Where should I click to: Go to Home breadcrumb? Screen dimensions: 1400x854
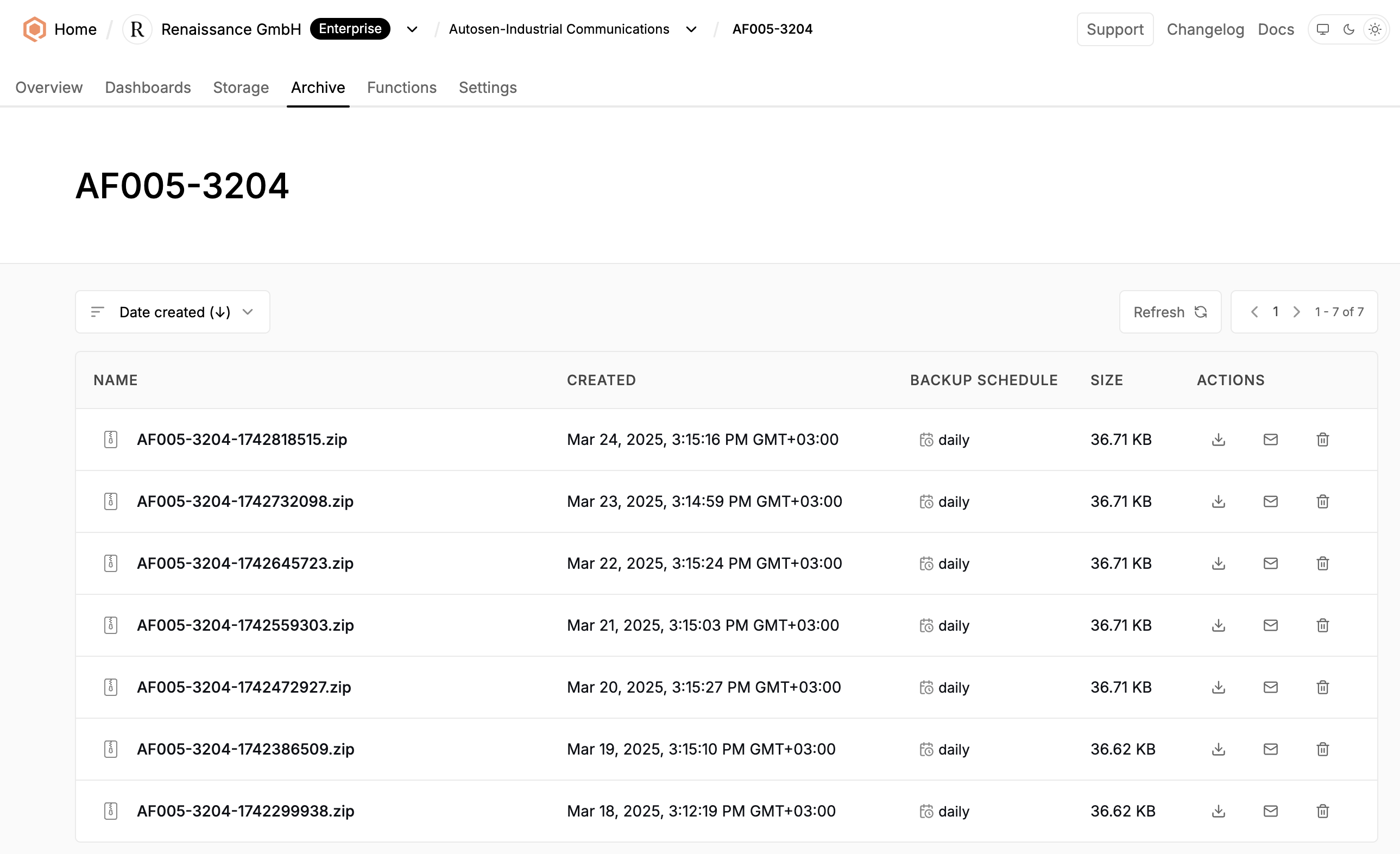click(75, 29)
